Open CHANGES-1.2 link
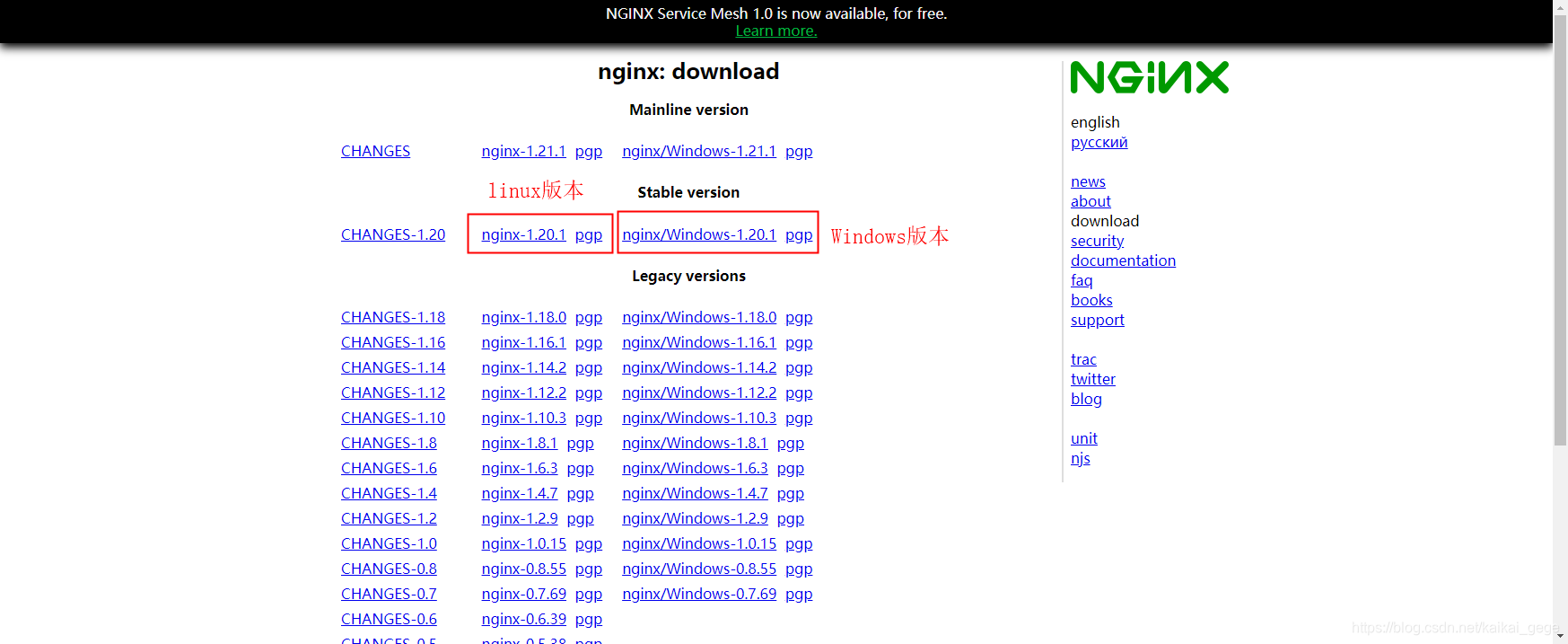 tap(389, 518)
